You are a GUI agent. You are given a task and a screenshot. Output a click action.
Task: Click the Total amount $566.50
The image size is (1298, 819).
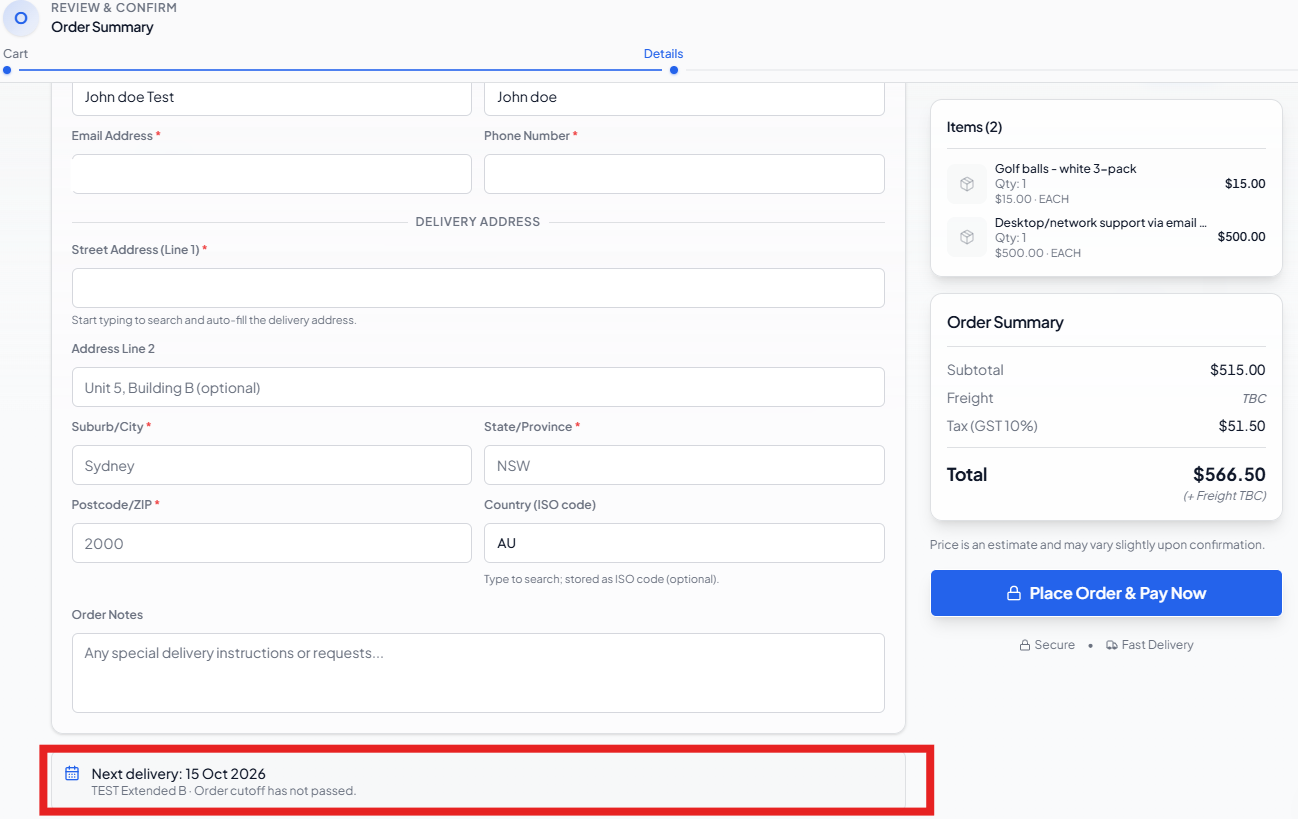1229,474
